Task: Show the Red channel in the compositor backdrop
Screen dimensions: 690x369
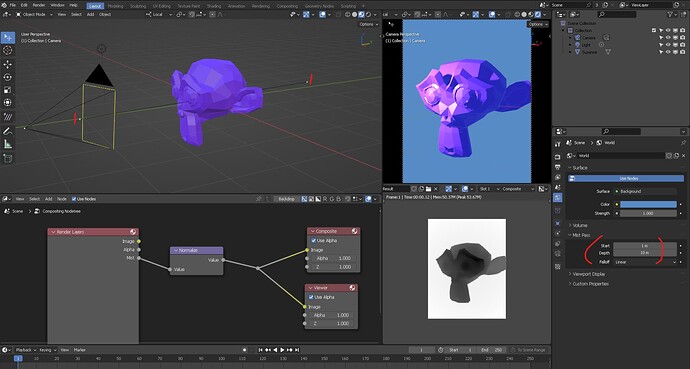Action: click(x=325, y=199)
